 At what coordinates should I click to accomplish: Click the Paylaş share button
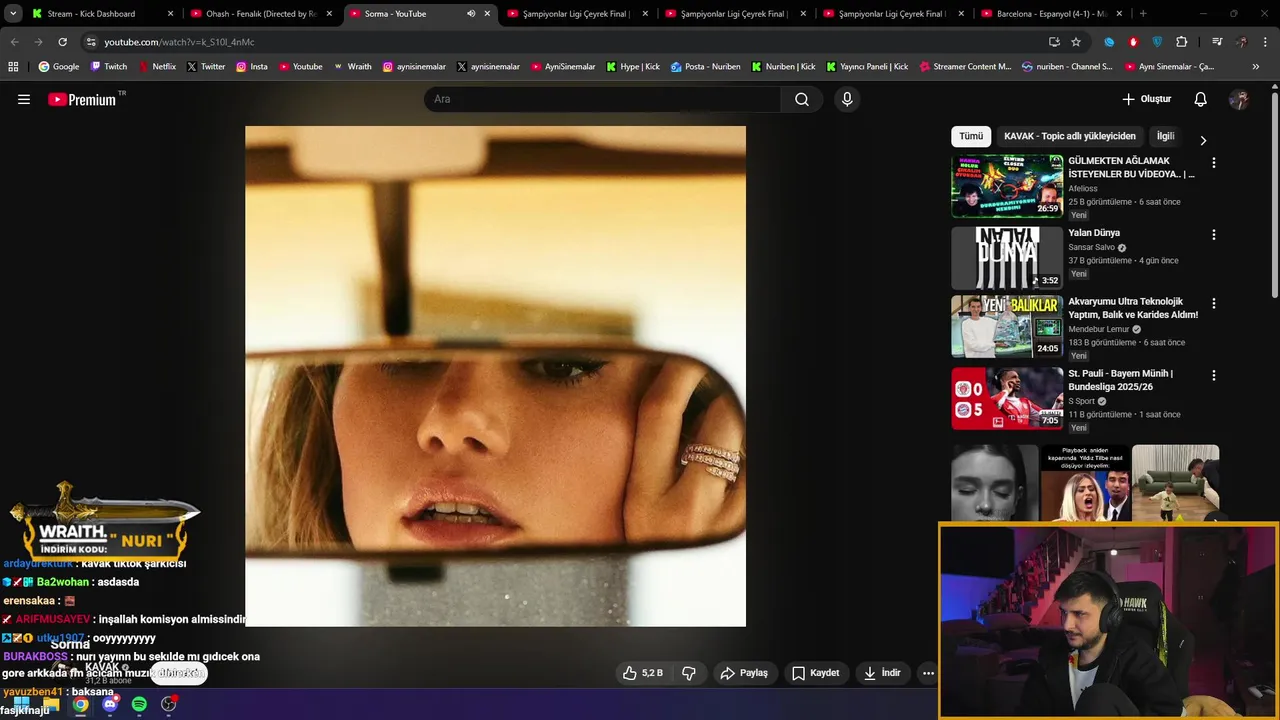pyautogui.click(x=744, y=673)
